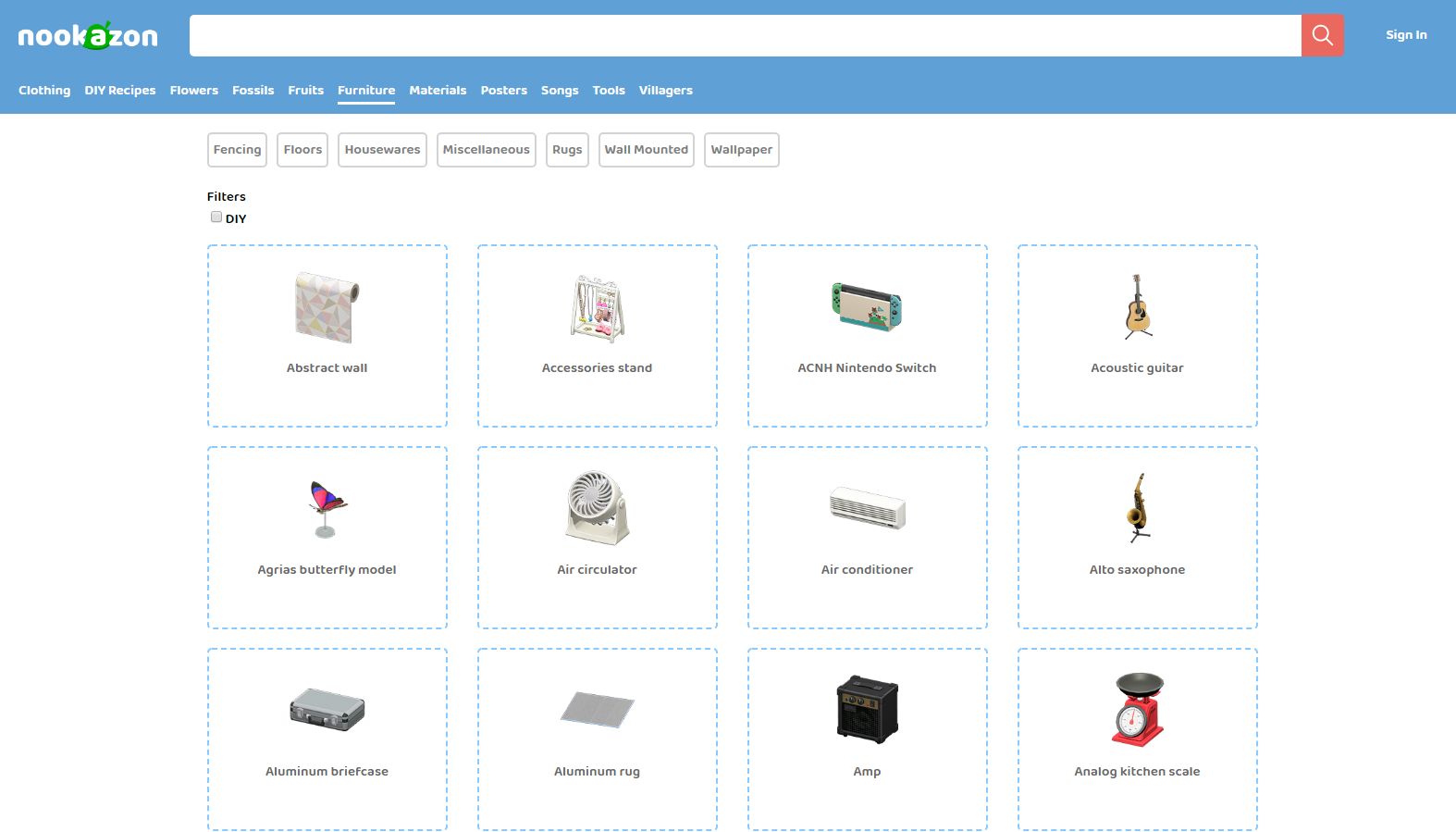
Task: Click the ACNH Nintendo Switch label
Action: coord(867,367)
